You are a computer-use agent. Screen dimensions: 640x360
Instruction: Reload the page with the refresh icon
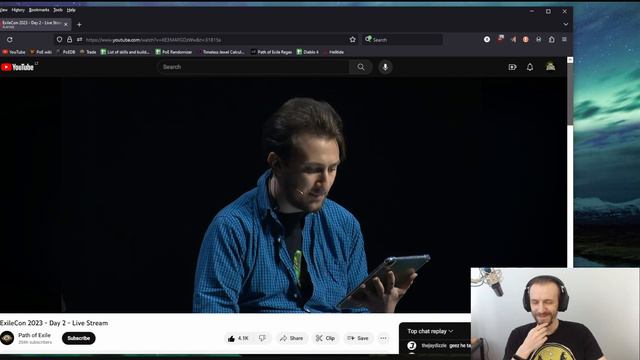(9, 40)
